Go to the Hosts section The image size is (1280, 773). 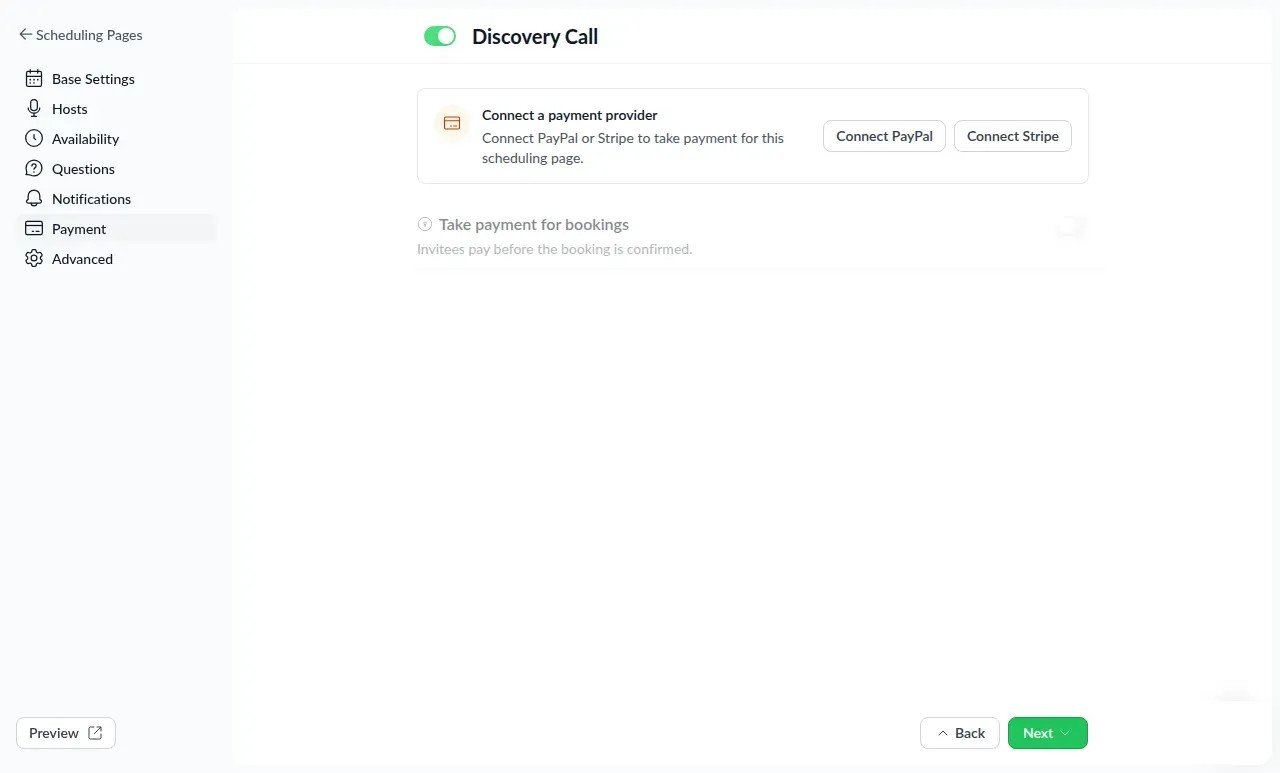tap(116, 108)
